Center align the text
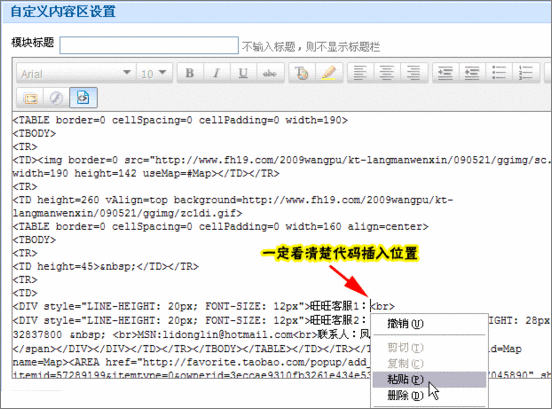 387,73
